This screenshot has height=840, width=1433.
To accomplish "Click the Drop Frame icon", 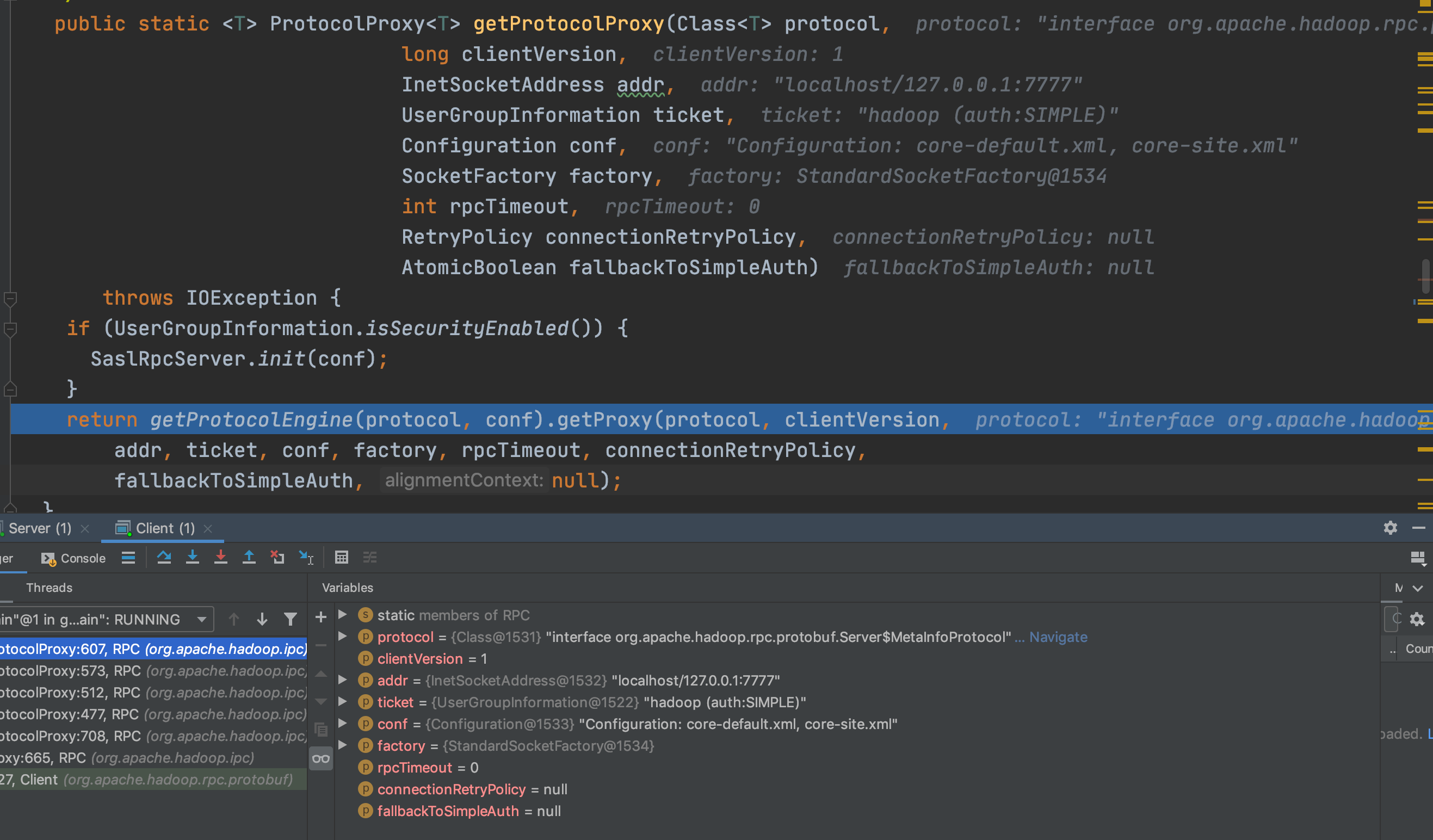I will coord(277,557).
